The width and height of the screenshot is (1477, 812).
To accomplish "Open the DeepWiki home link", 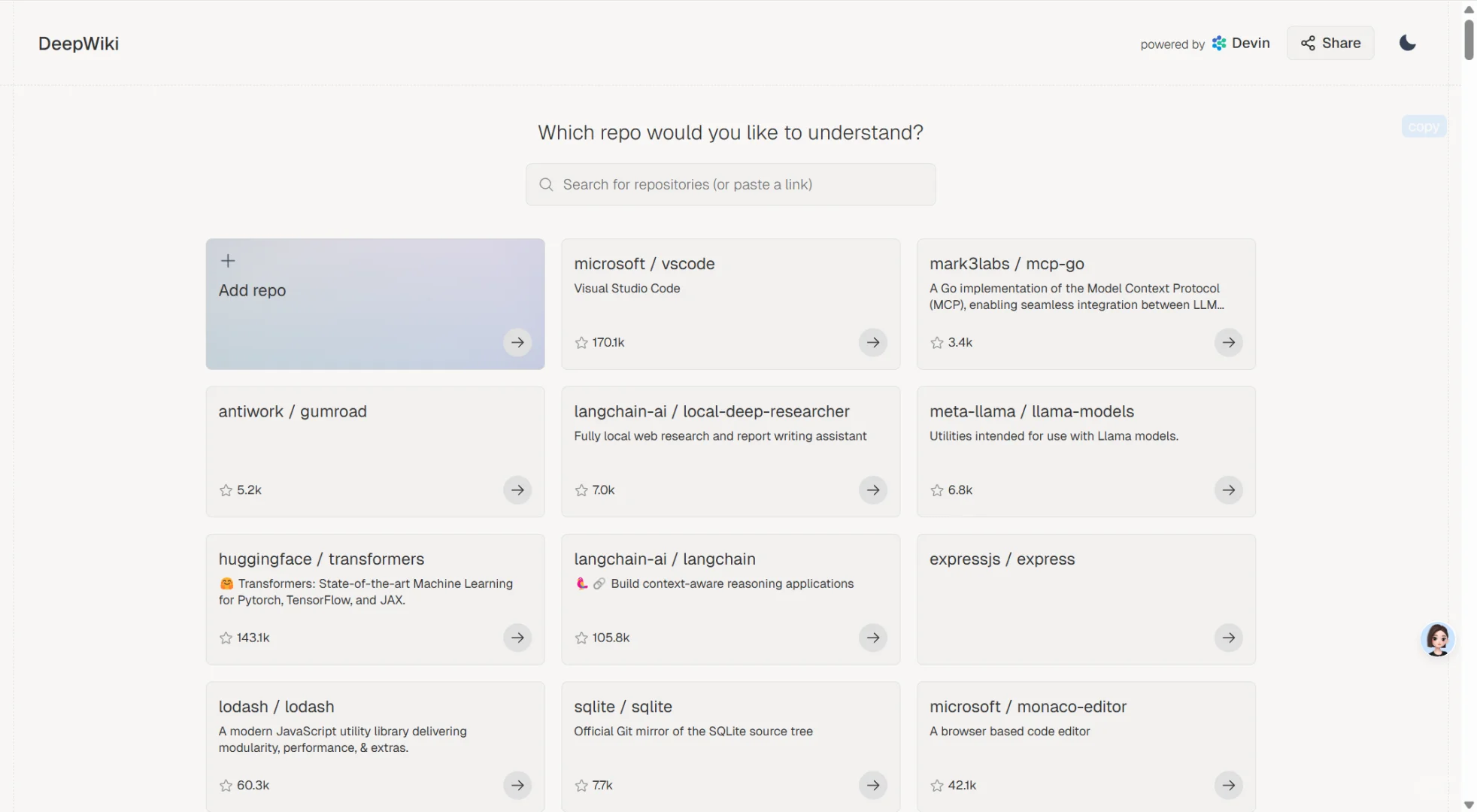I will pyautogui.click(x=78, y=44).
